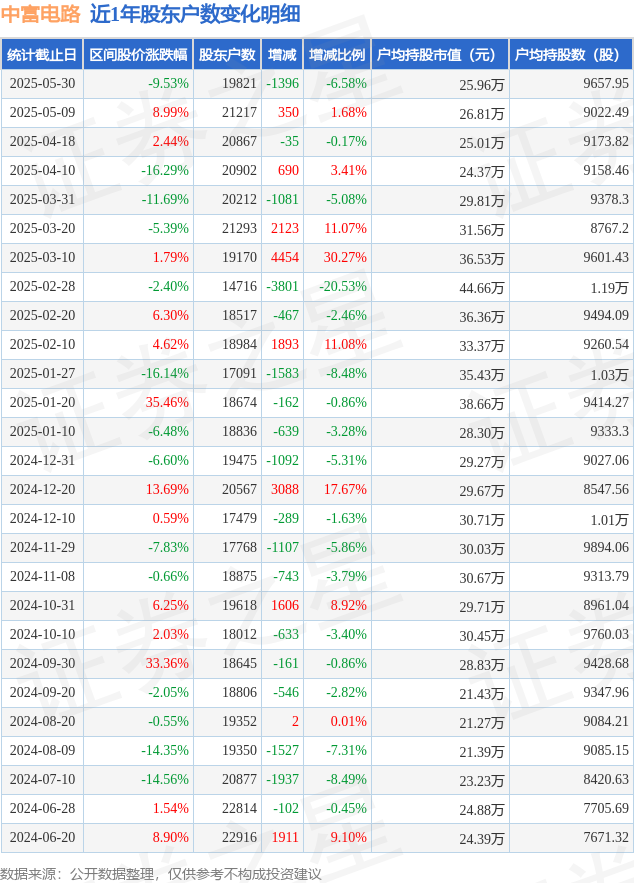Click the 区间股价涨跌幅 column header
634x883 pixels.
point(138,55)
